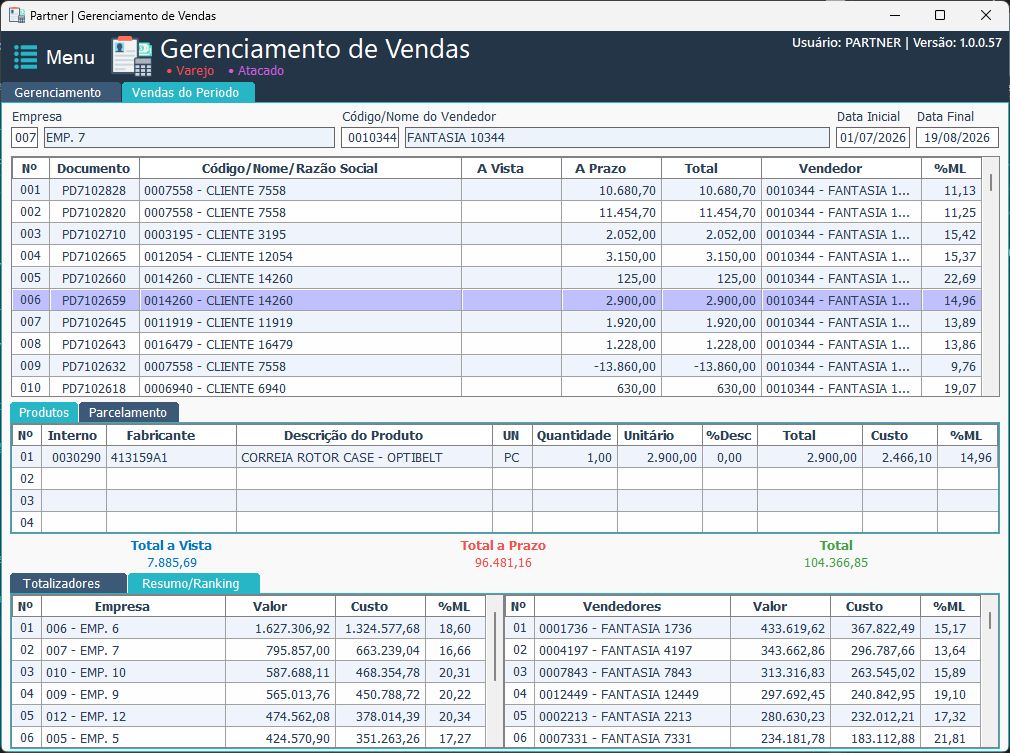Click product cost value 2.466,10
This screenshot has height=753, width=1010.
point(906,457)
